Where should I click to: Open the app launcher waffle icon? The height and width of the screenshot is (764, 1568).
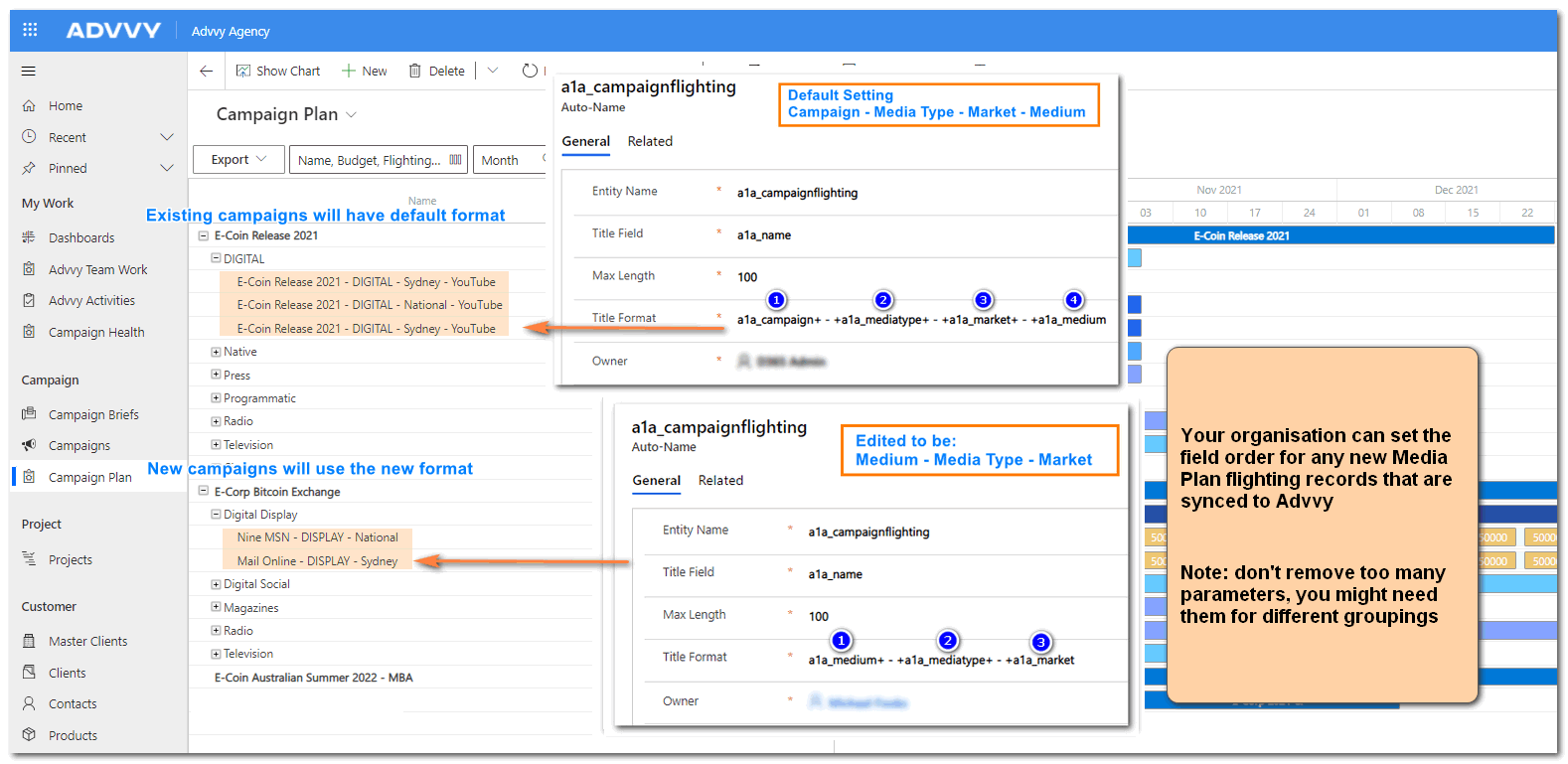[x=30, y=30]
